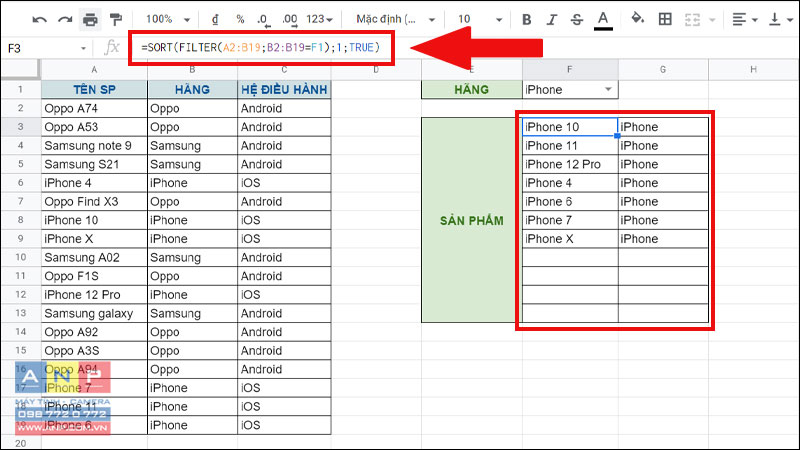Viewport: 800px width, 450px height.
Task: Select cell Samsung note 9
Action: [x=94, y=145]
